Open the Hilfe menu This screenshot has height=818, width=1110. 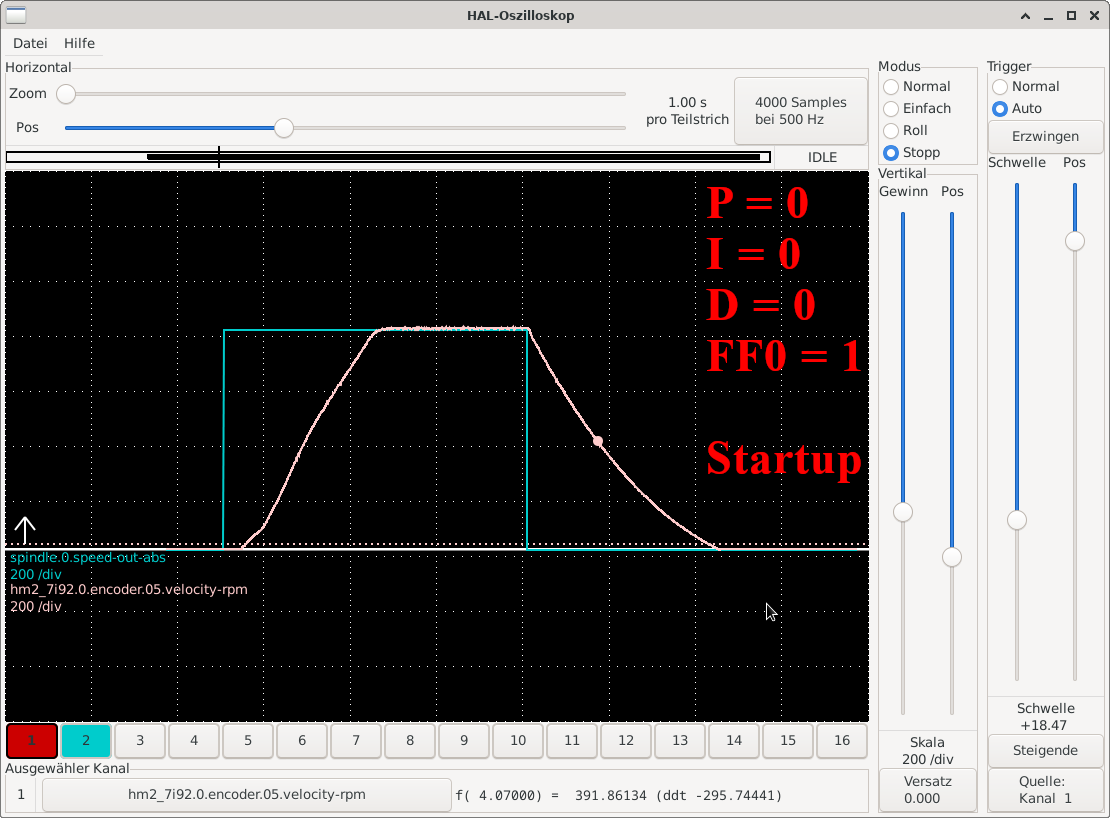pyautogui.click(x=79, y=43)
